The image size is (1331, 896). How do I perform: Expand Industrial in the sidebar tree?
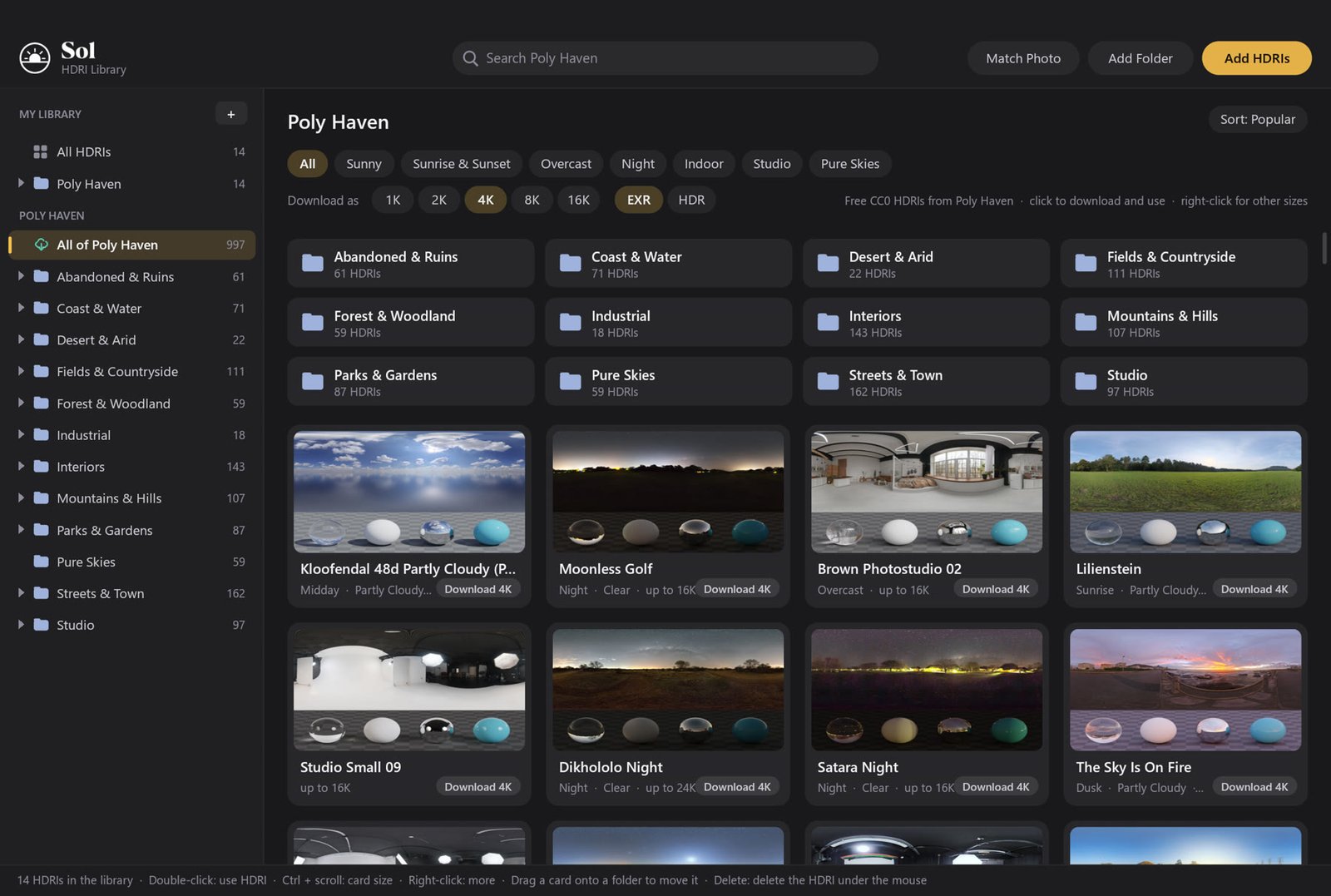[21, 434]
